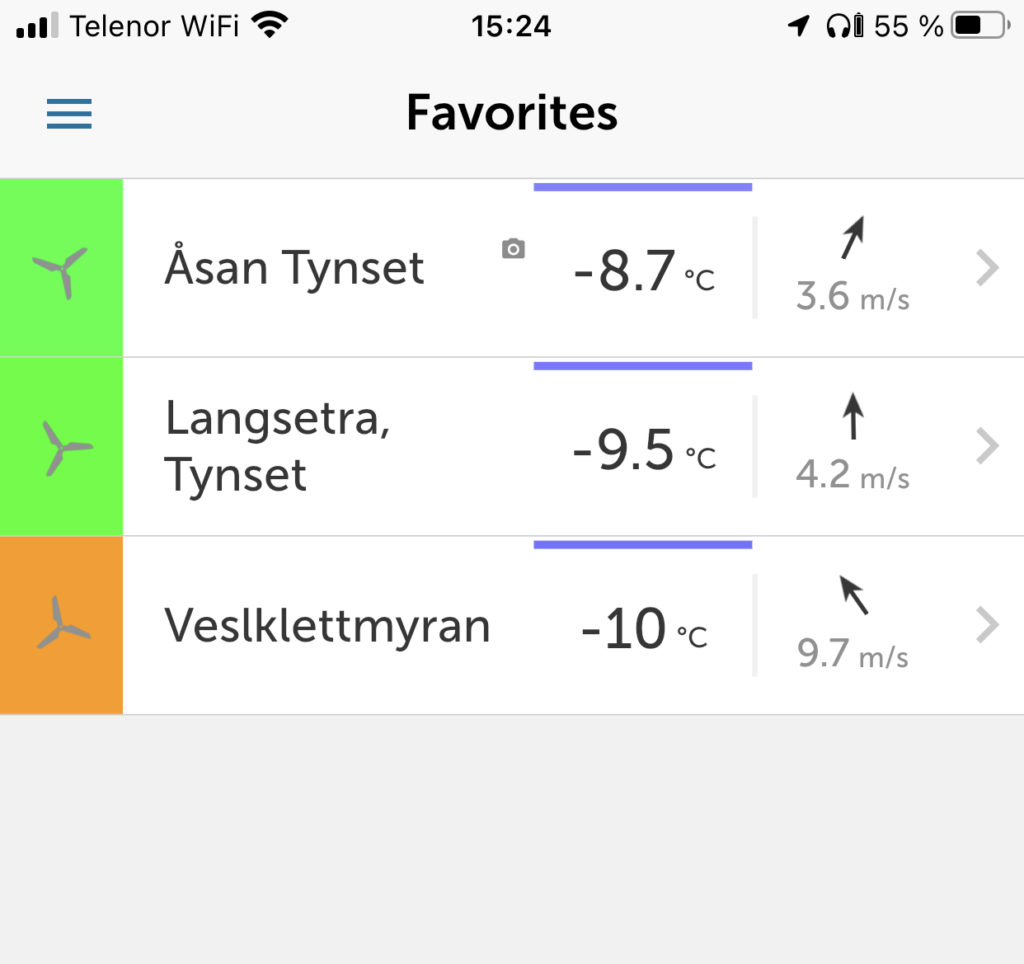Tap the Veslklettmyran wind direction arrow
This screenshot has height=964, width=1024.
(854, 595)
